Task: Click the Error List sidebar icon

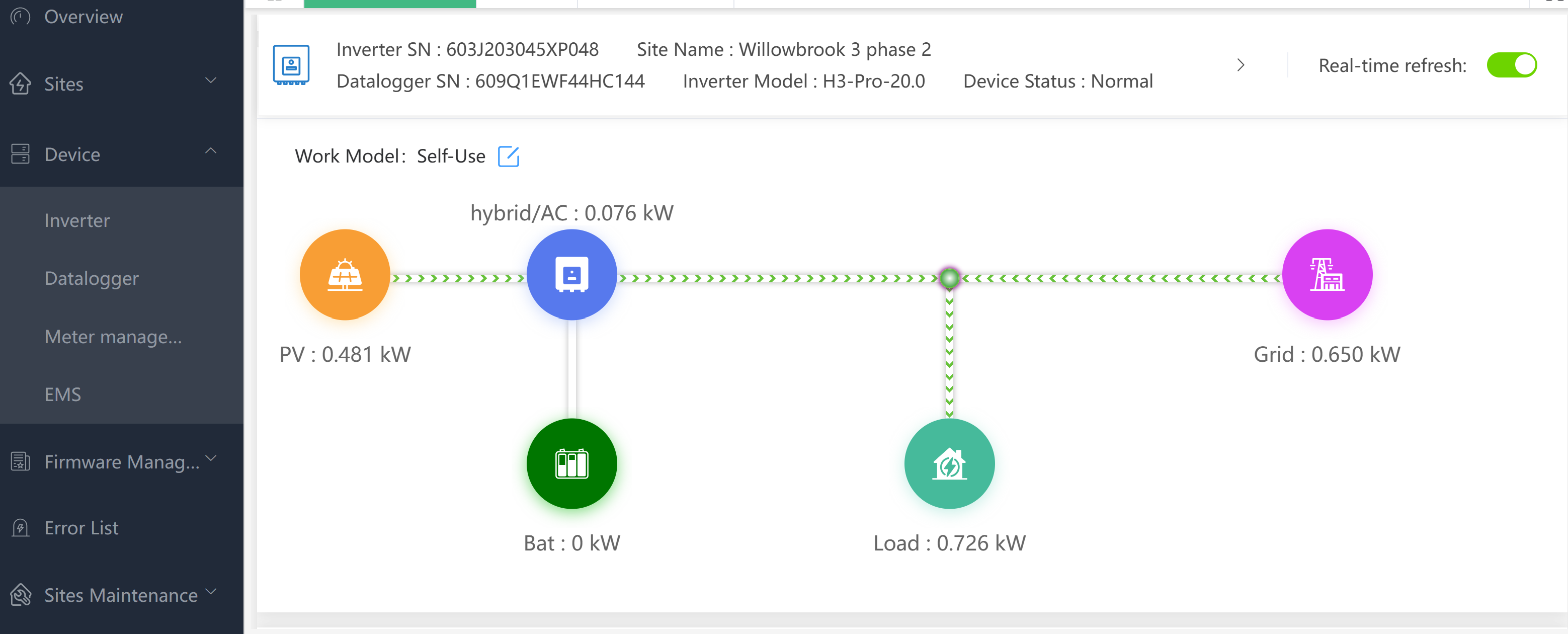Action: click(20, 527)
